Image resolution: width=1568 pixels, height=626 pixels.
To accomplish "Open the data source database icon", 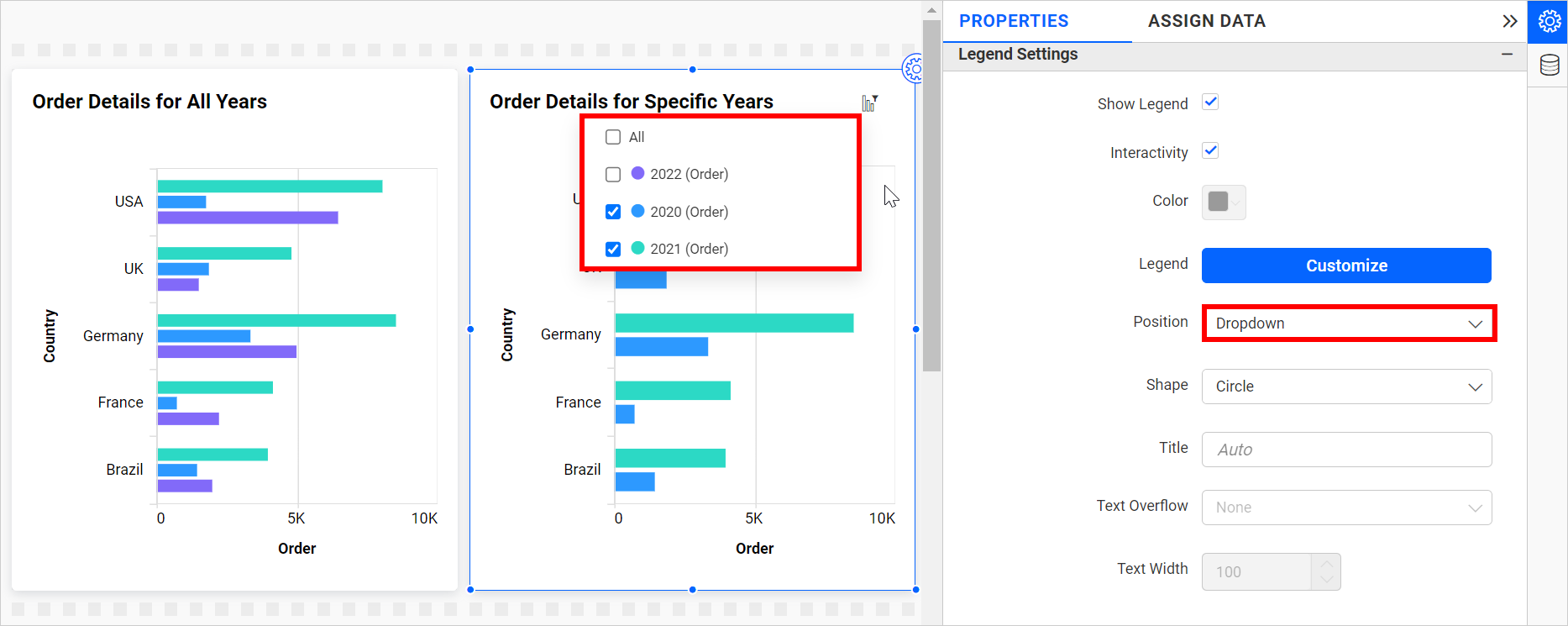I will point(1549,65).
